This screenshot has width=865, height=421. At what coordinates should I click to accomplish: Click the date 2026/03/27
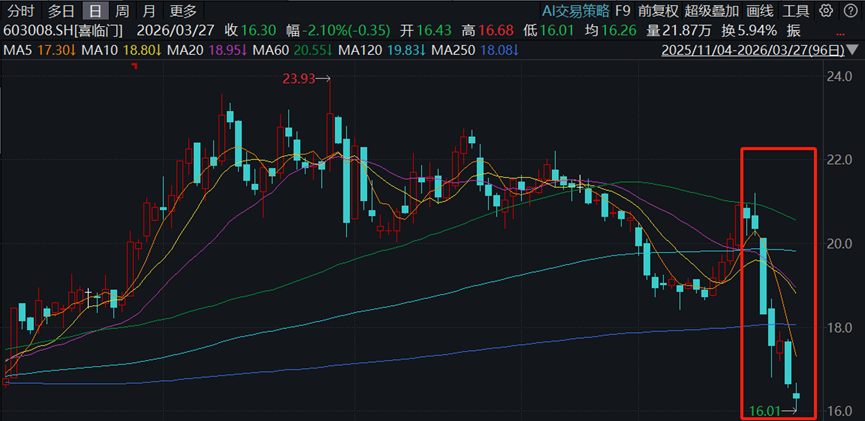175,30
